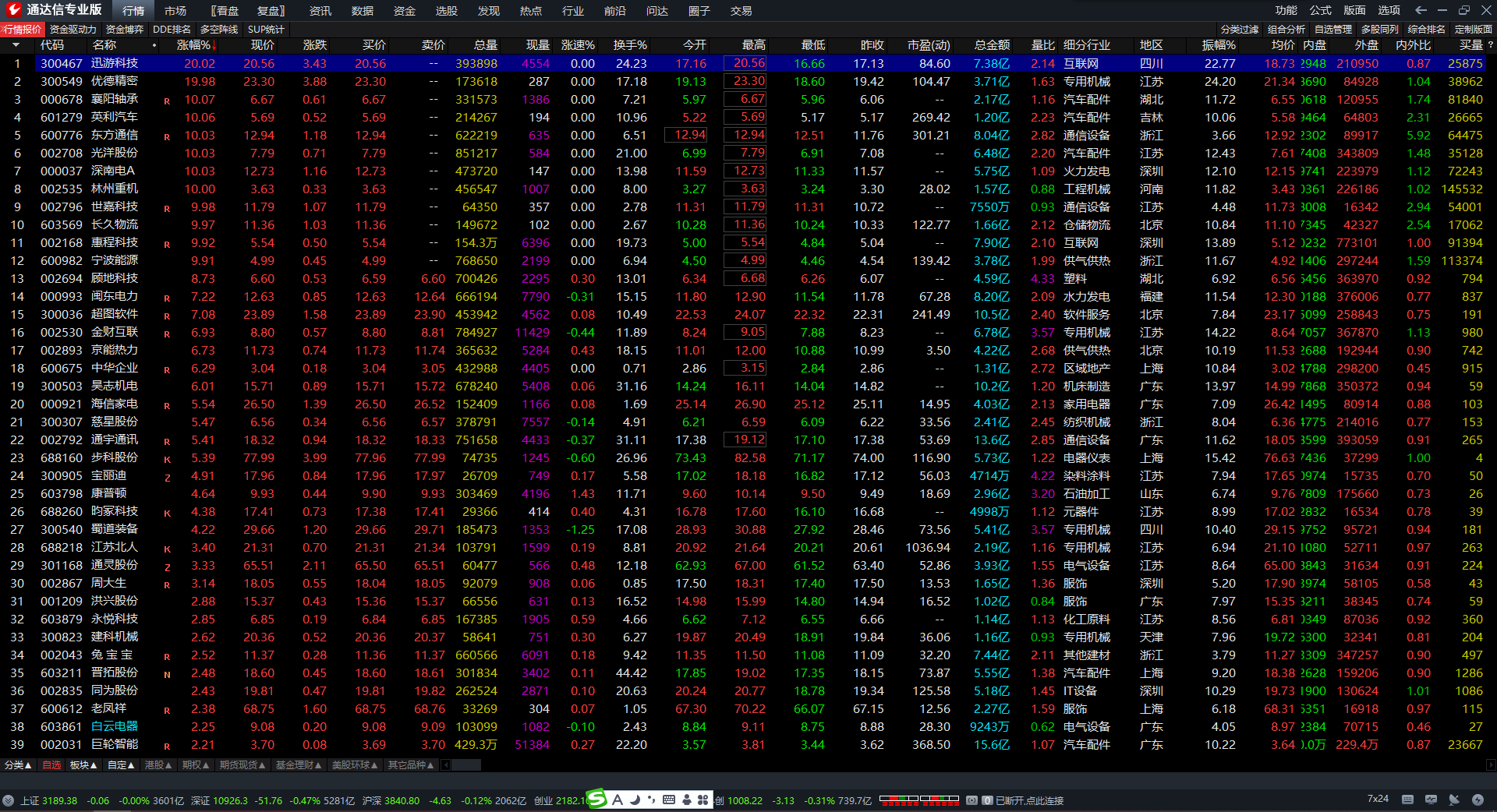Click the 自选管理 button

pyautogui.click(x=1333, y=29)
